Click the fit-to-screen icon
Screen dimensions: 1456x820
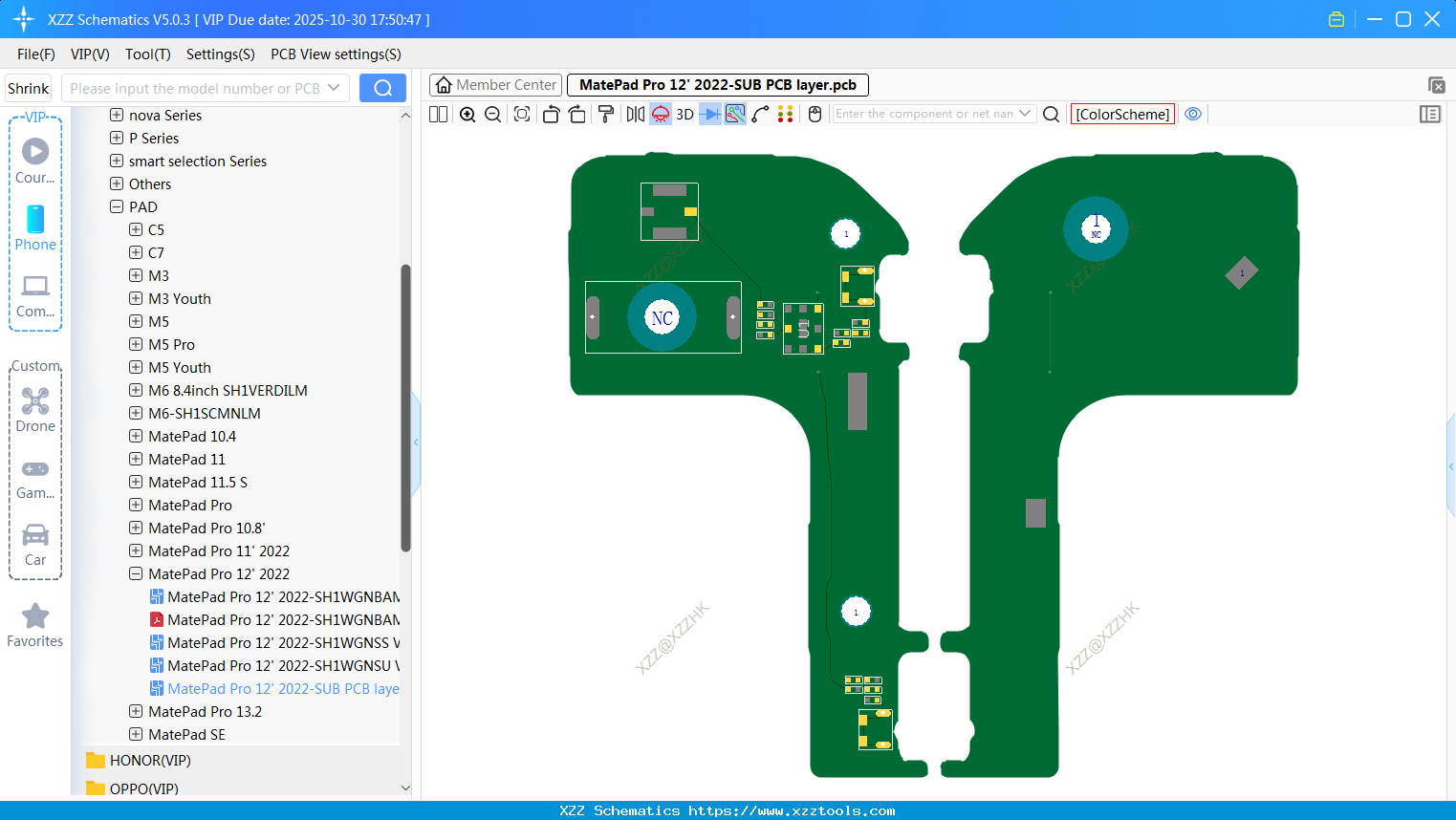click(x=522, y=115)
